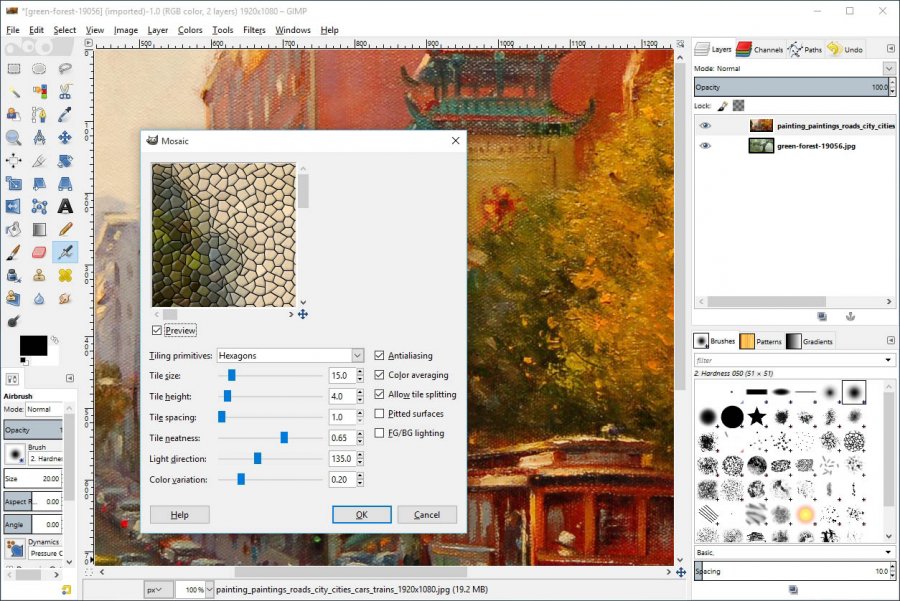Toggle the Preview checkbox in Mosaic
This screenshot has width=900, height=601.
click(x=157, y=330)
